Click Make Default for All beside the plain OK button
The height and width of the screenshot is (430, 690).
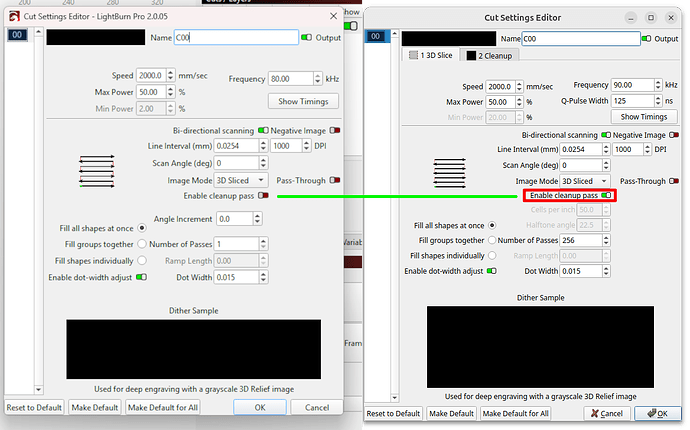click(x=162, y=408)
